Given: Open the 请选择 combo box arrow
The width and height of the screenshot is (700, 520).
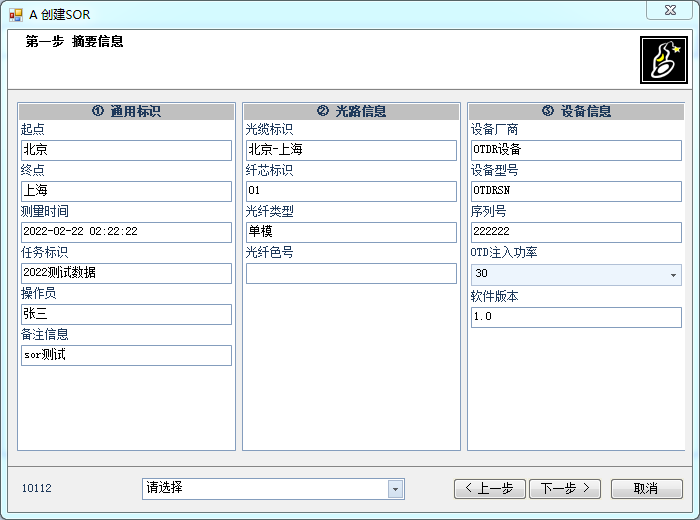Looking at the screenshot, I should click(x=396, y=489).
